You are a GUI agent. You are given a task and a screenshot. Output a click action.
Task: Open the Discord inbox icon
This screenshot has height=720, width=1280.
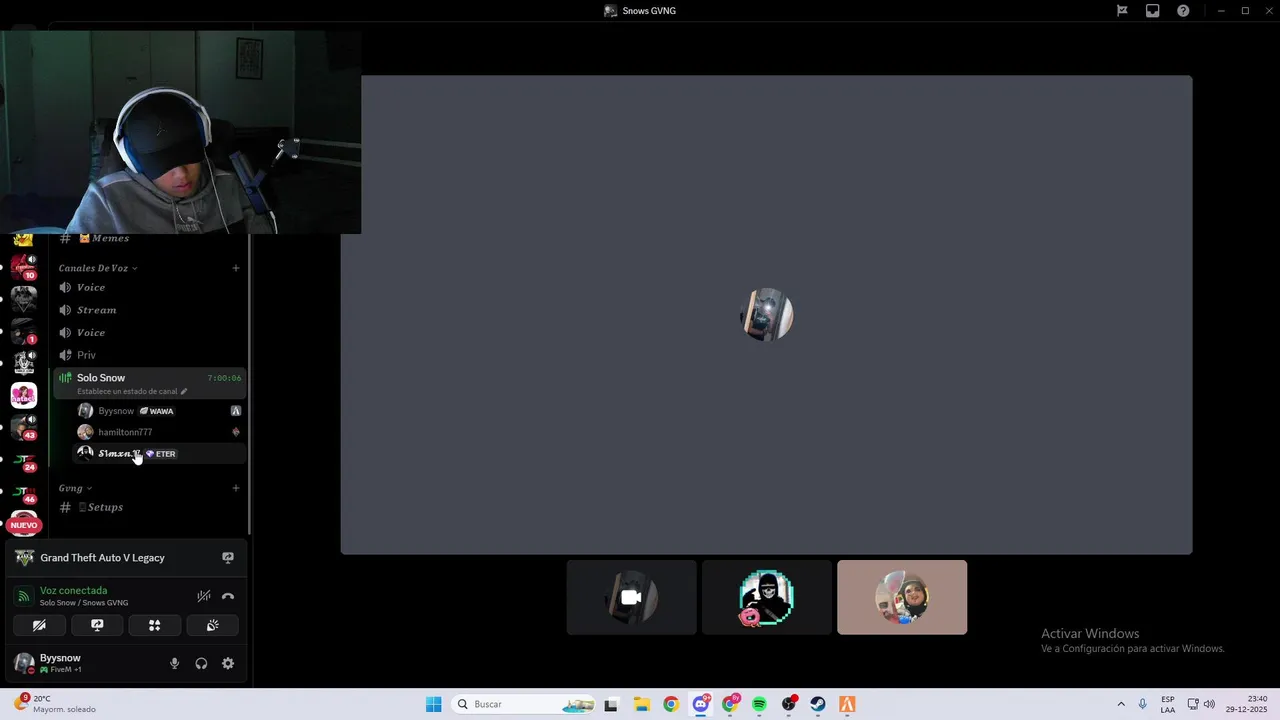coord(1153,11)
